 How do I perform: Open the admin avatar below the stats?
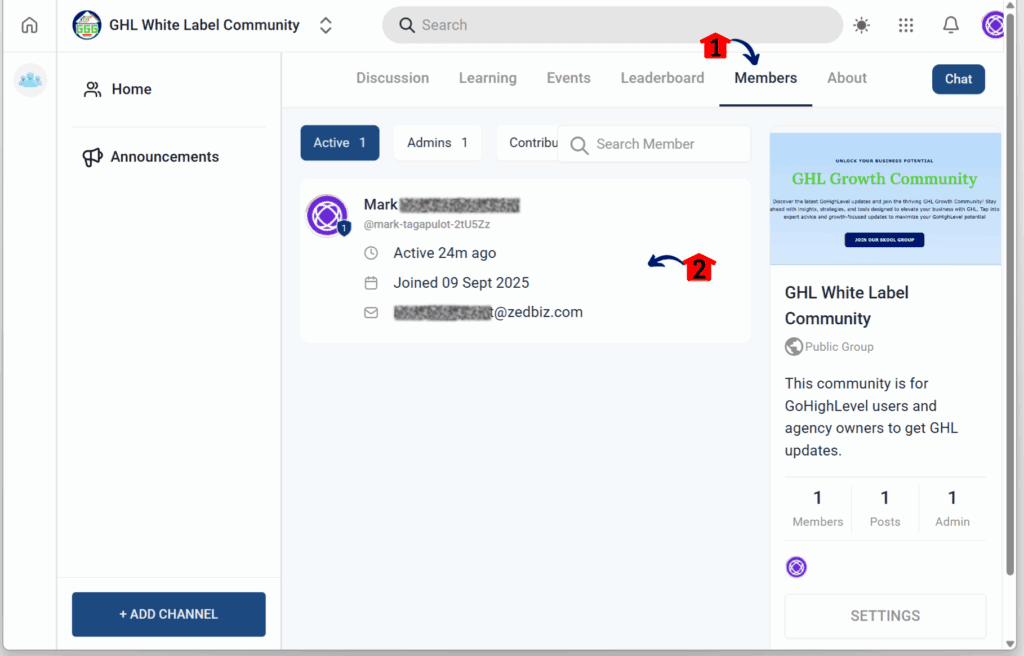[x=796, y=567]
